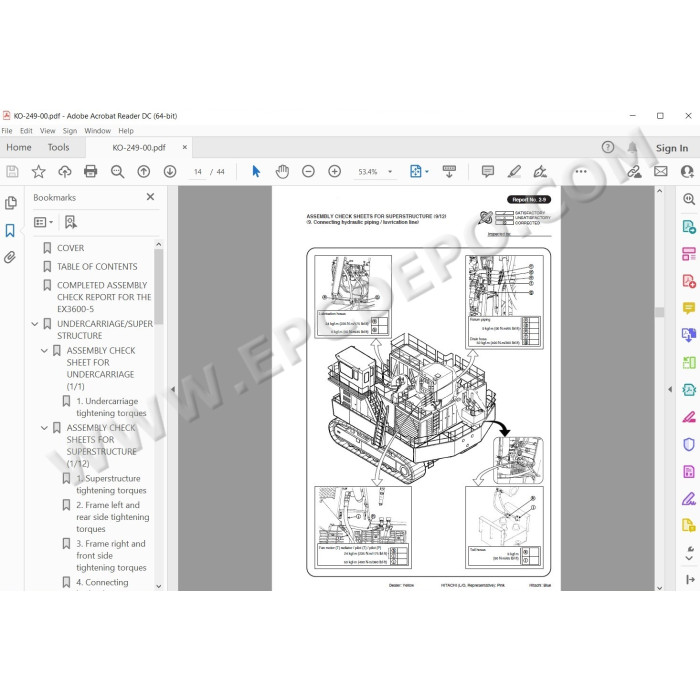Open the attachments paperclip icon
The width and height of the screenshot is (700, 700).
click(x=10, y=257)
